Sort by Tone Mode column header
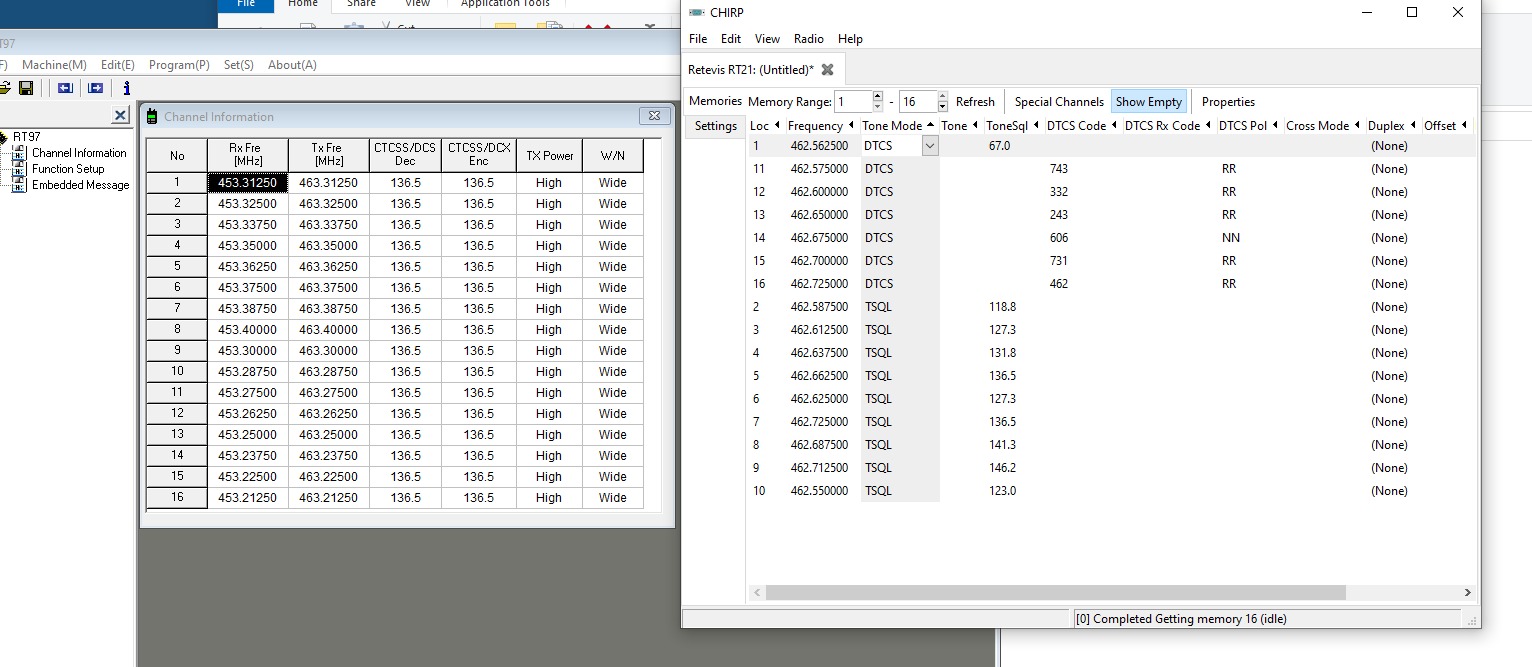Screen dimensions: 1532x667 tap(899, 126)
